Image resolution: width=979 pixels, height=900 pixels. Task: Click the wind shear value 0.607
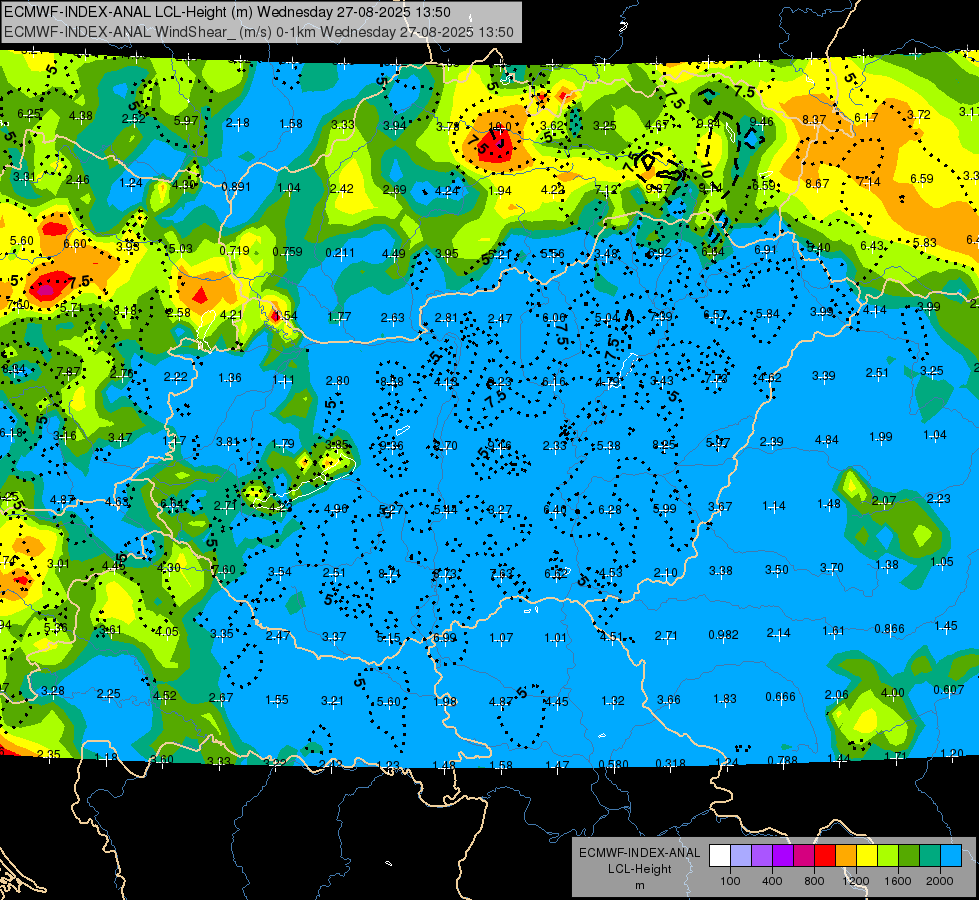[x=948, y=690]
